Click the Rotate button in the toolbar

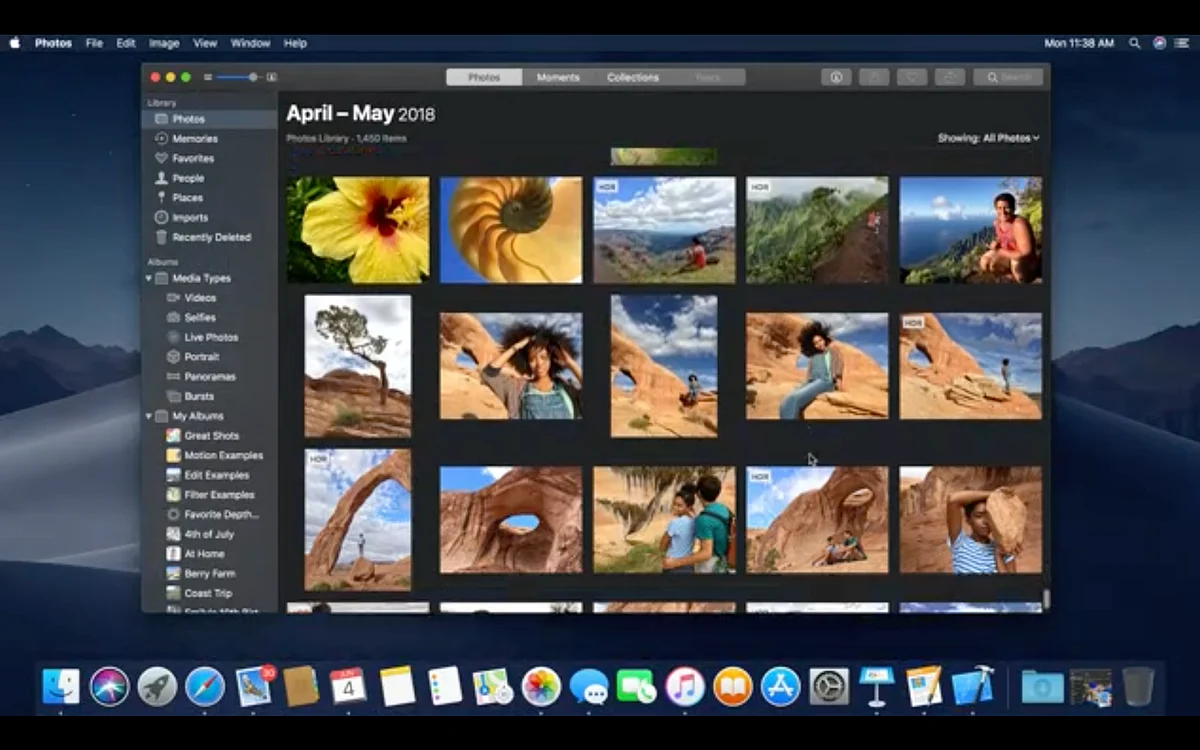click(x=950, y=77)
